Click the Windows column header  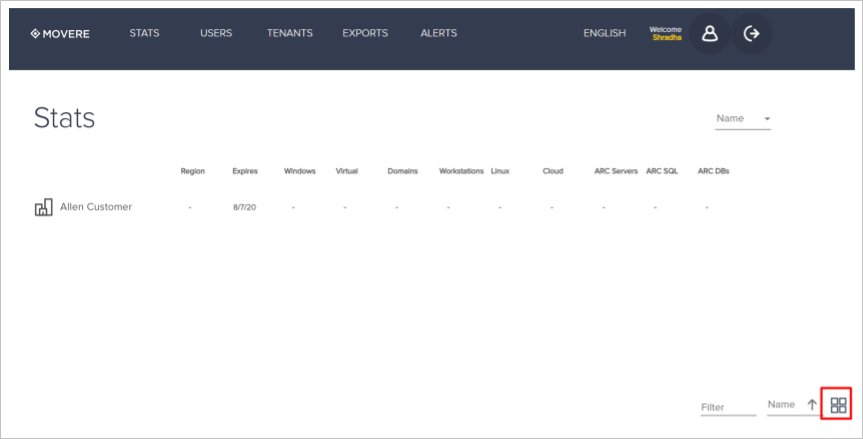click(x=299, y=171)
